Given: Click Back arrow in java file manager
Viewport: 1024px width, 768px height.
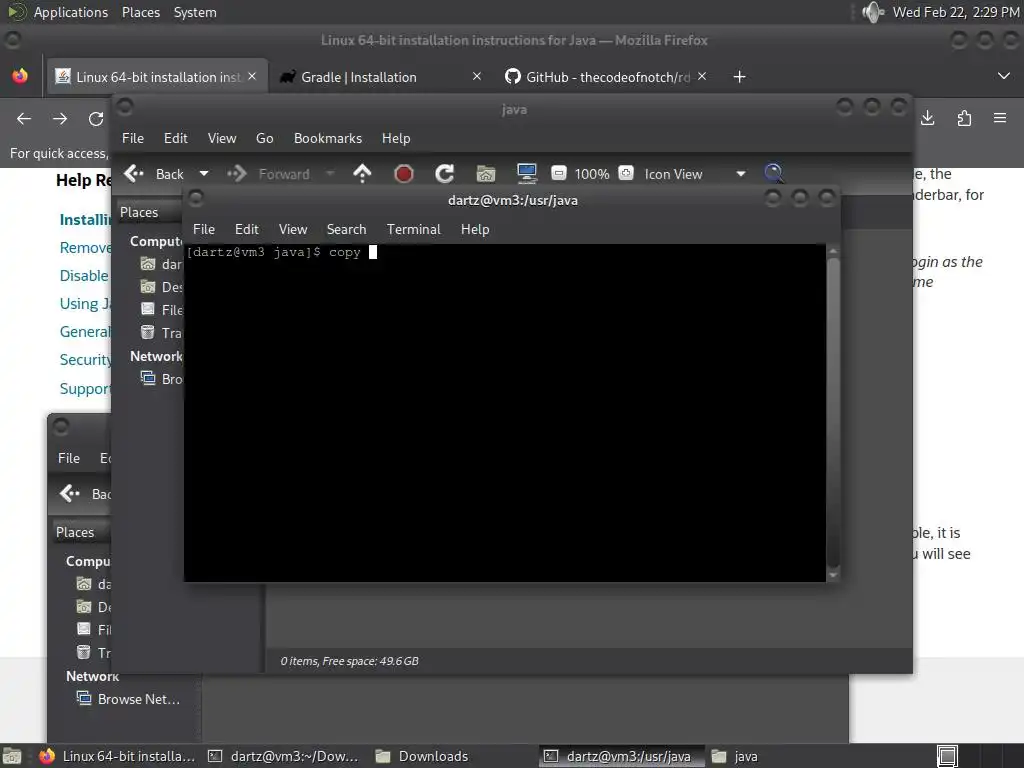Looking at the screenshot, I should point(134,174).
